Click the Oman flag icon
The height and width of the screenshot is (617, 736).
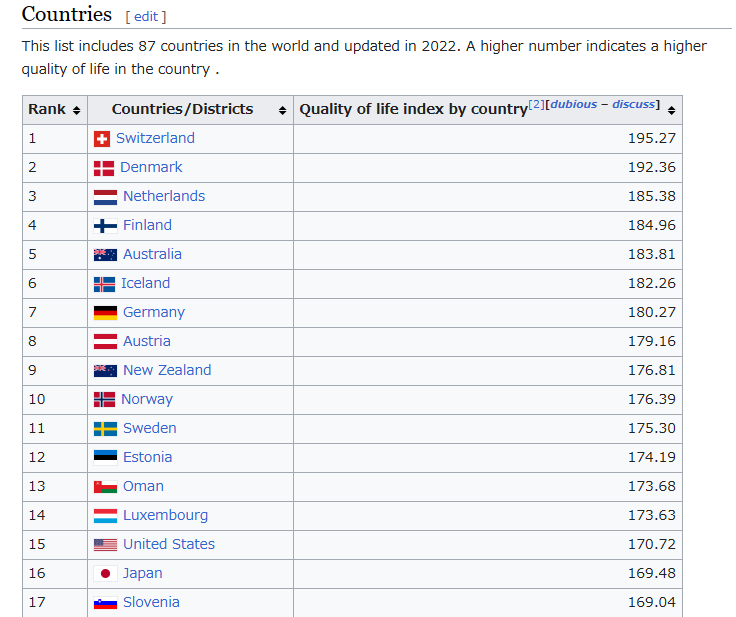coord(105,487)
